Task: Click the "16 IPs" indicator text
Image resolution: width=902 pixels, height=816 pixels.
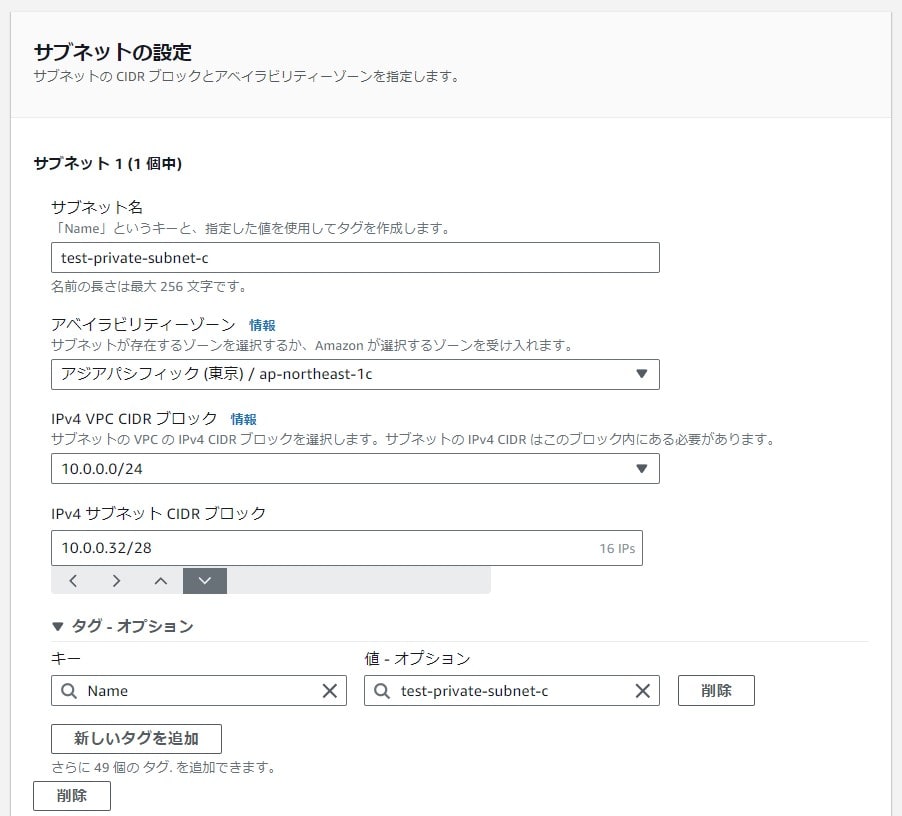Action: tap(617, 549)
